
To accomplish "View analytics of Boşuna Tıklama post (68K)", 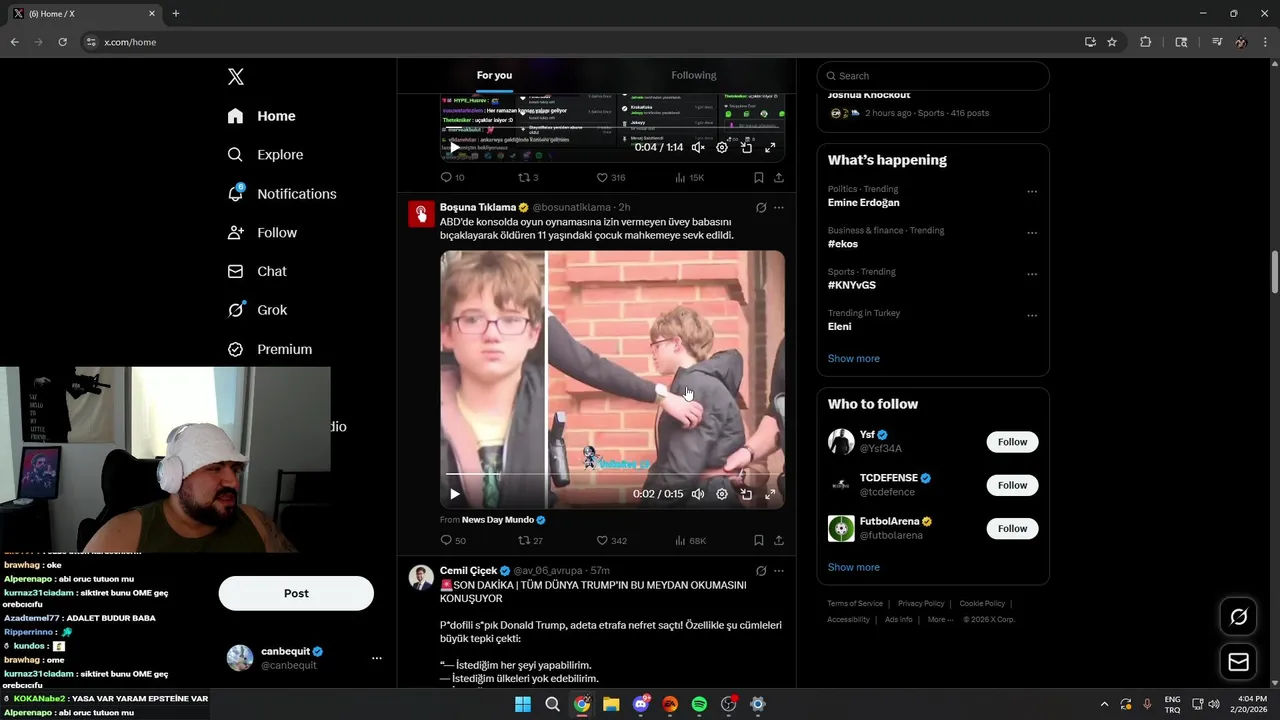I will (690, 541).
